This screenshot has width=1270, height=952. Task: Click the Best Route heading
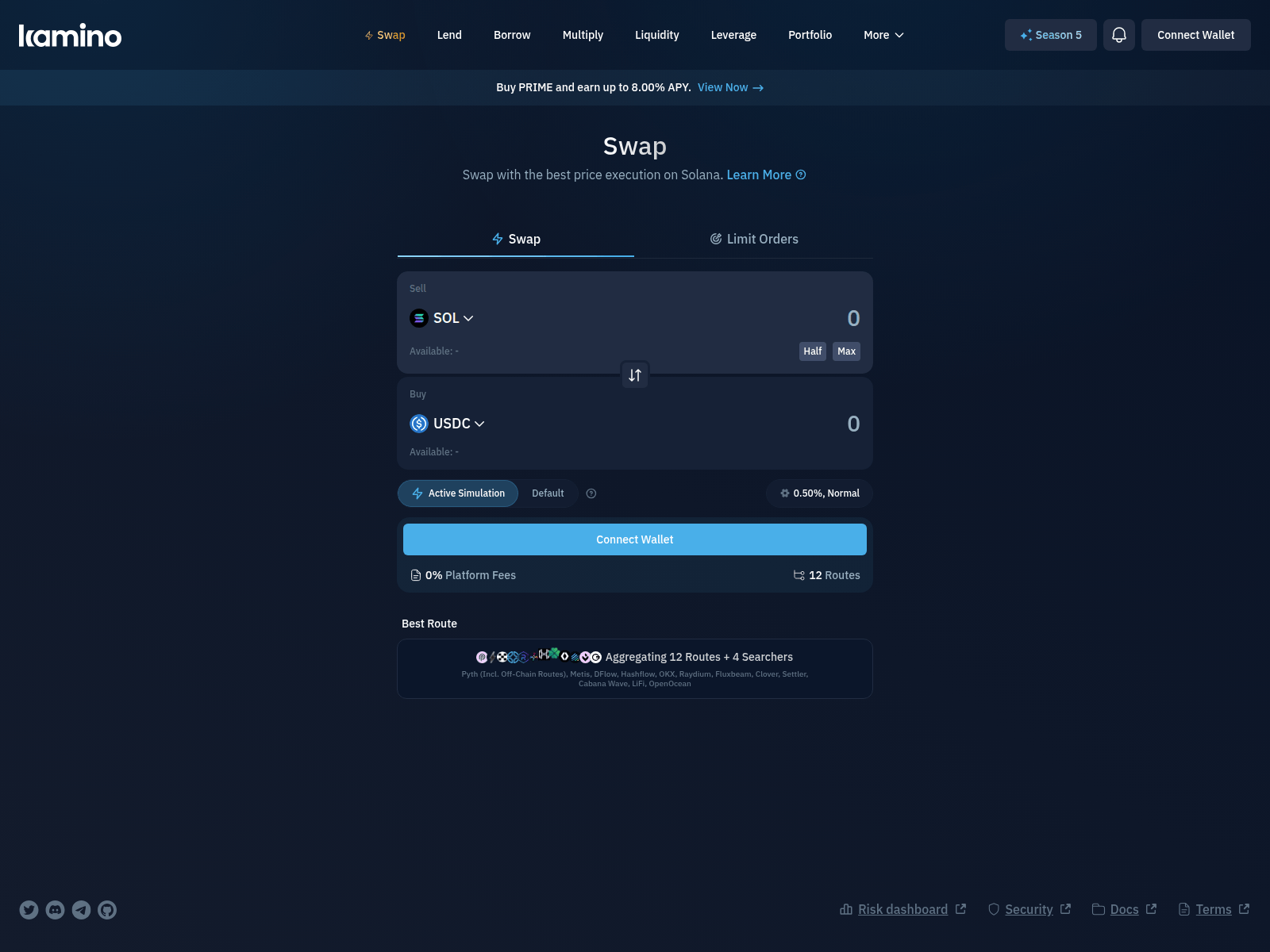click(429, 624)
